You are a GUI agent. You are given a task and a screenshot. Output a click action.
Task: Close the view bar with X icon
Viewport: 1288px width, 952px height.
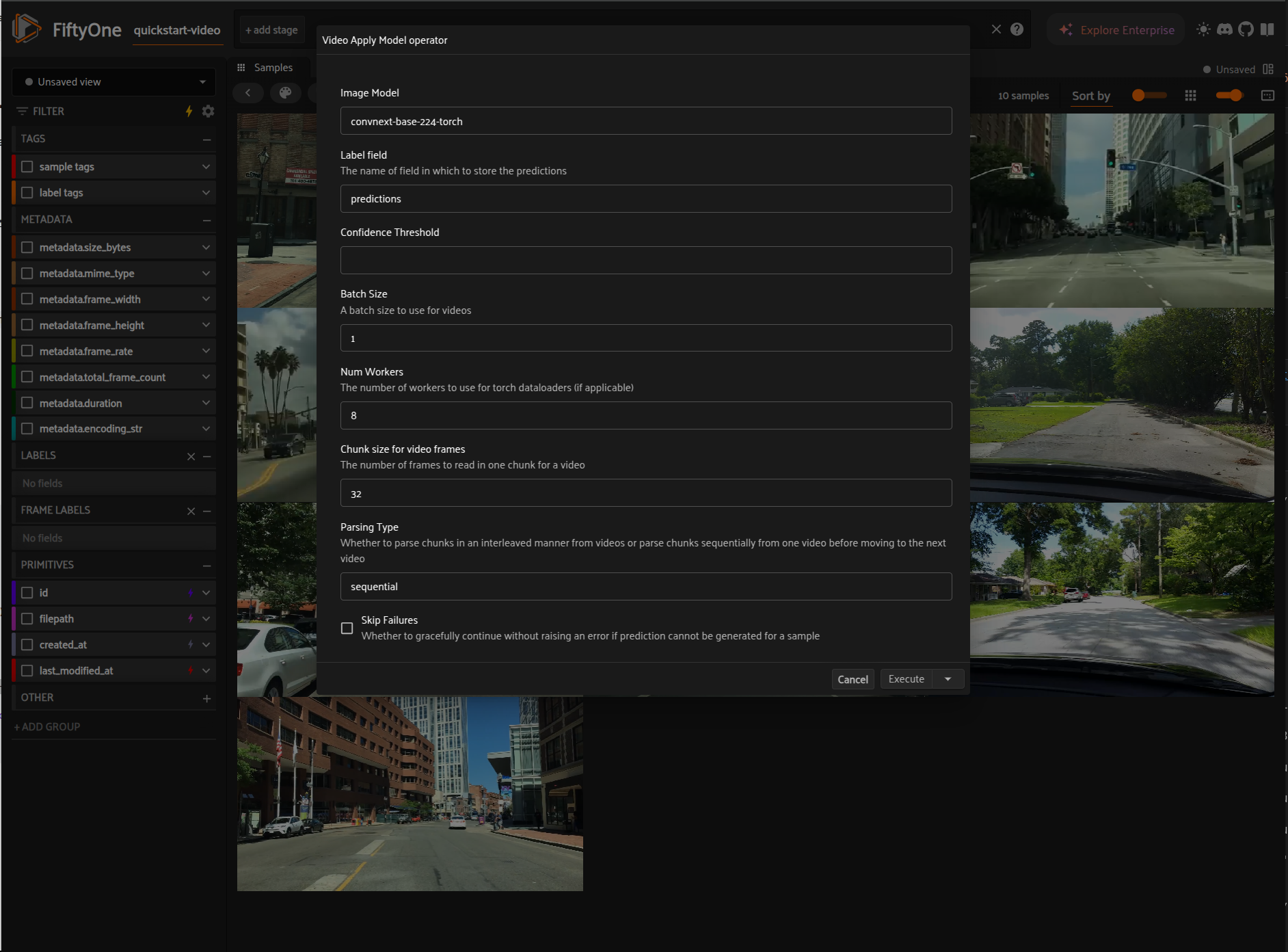996,29
